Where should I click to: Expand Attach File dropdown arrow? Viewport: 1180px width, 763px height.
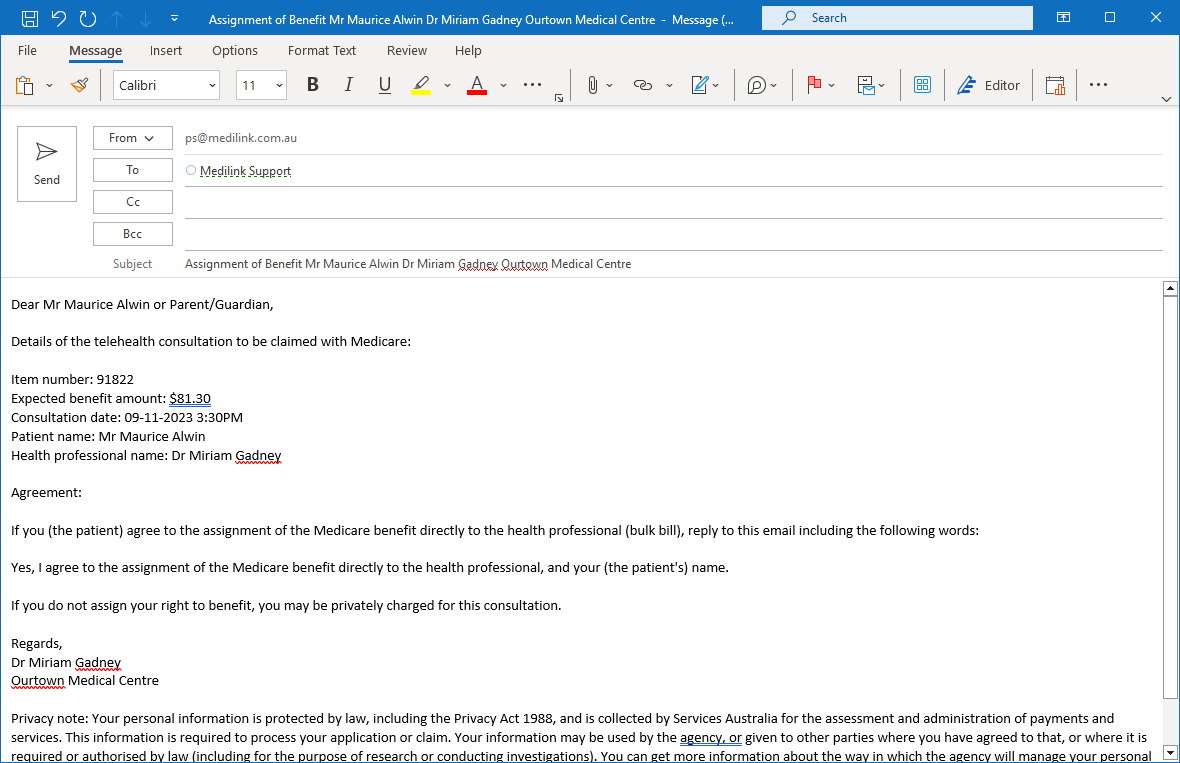pos(610,86)
